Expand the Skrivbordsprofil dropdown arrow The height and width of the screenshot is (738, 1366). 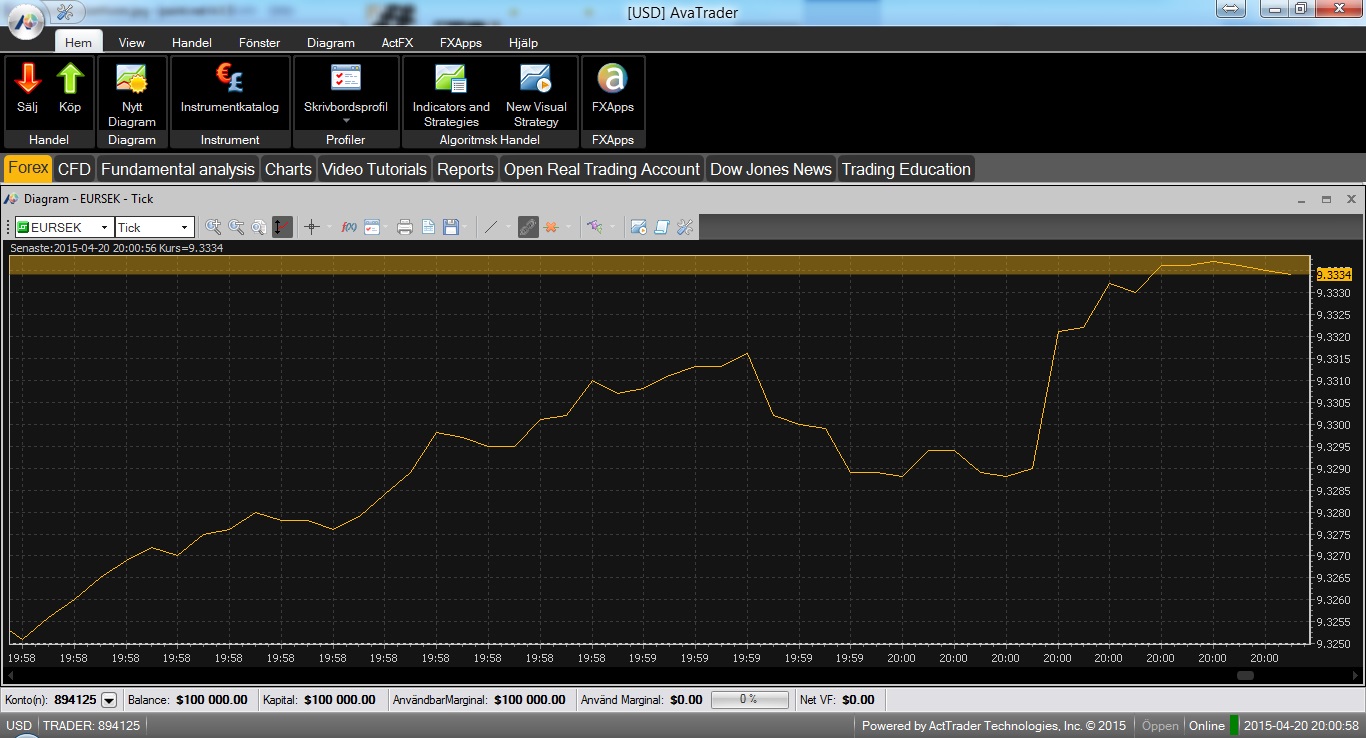point(345,121)
